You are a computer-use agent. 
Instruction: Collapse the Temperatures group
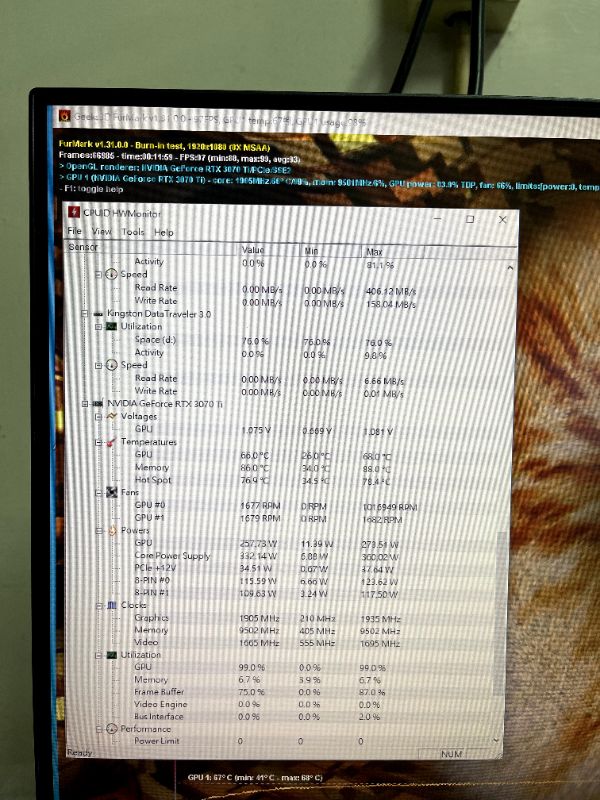pyautogui.click(x=98, y=442)
